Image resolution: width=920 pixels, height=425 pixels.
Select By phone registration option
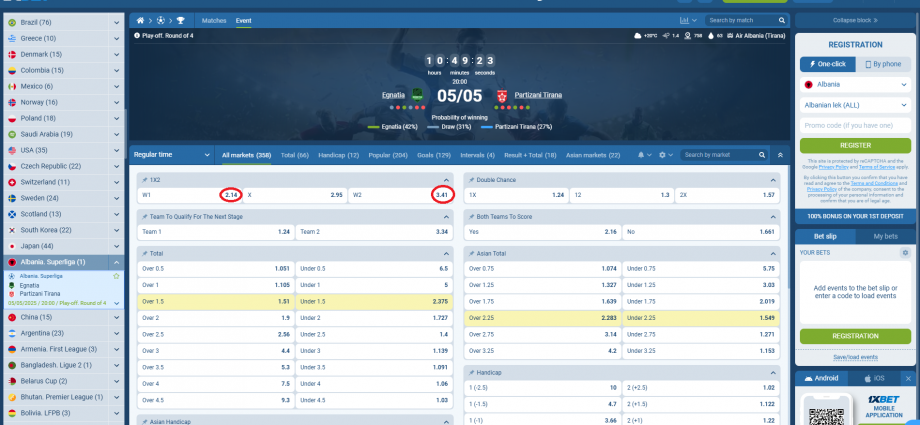pos(883,65)
